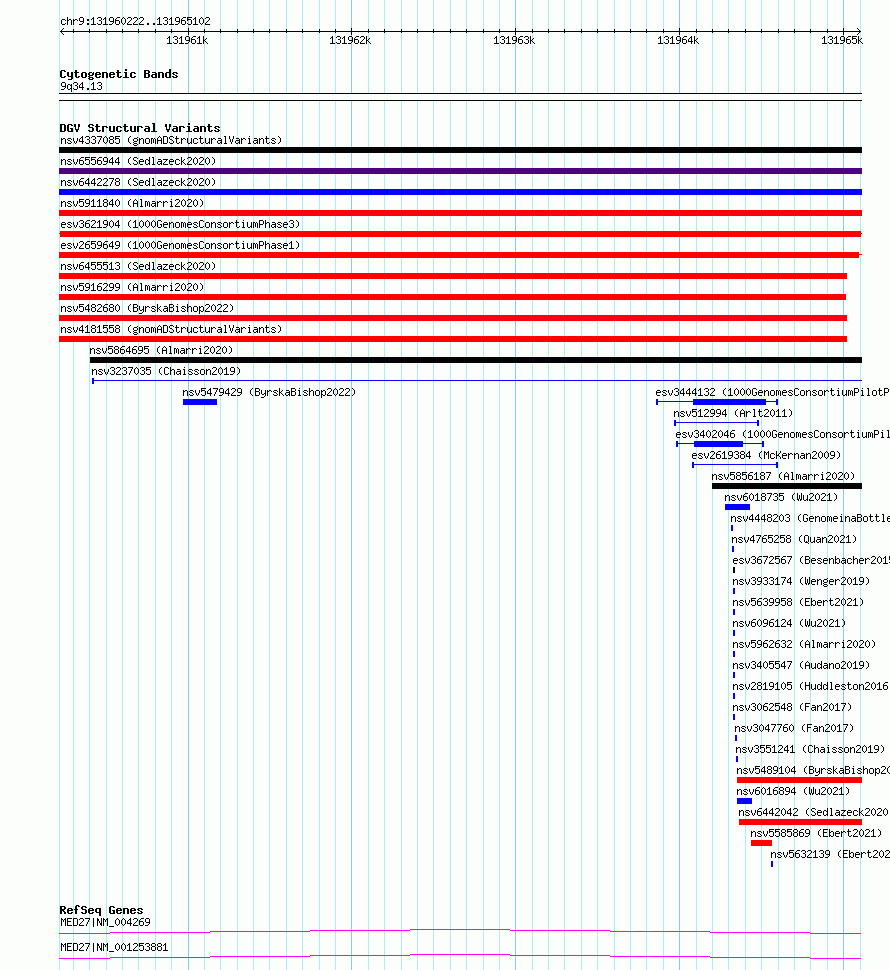Click the 131964k ruler position

tap(678, 41)
